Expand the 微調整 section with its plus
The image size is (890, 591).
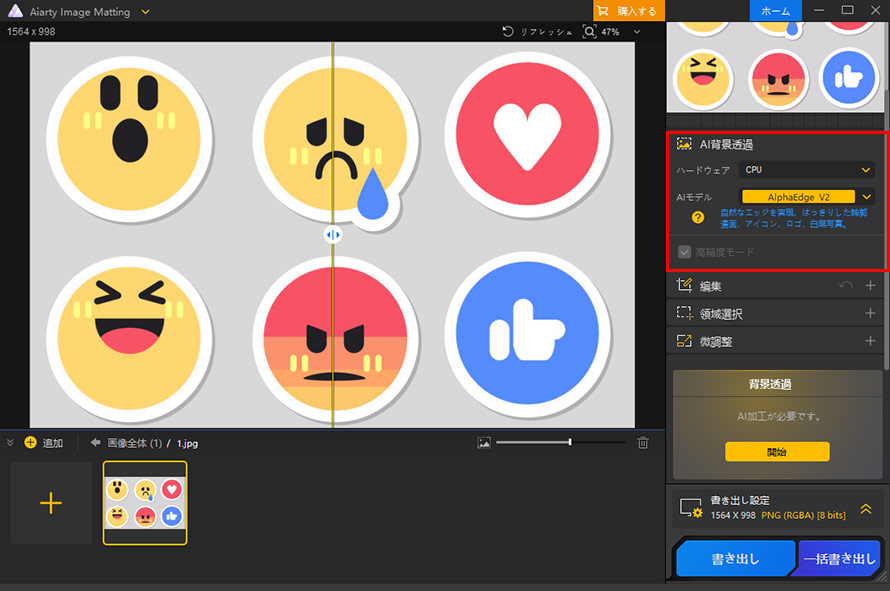click(x=870, y=341)
